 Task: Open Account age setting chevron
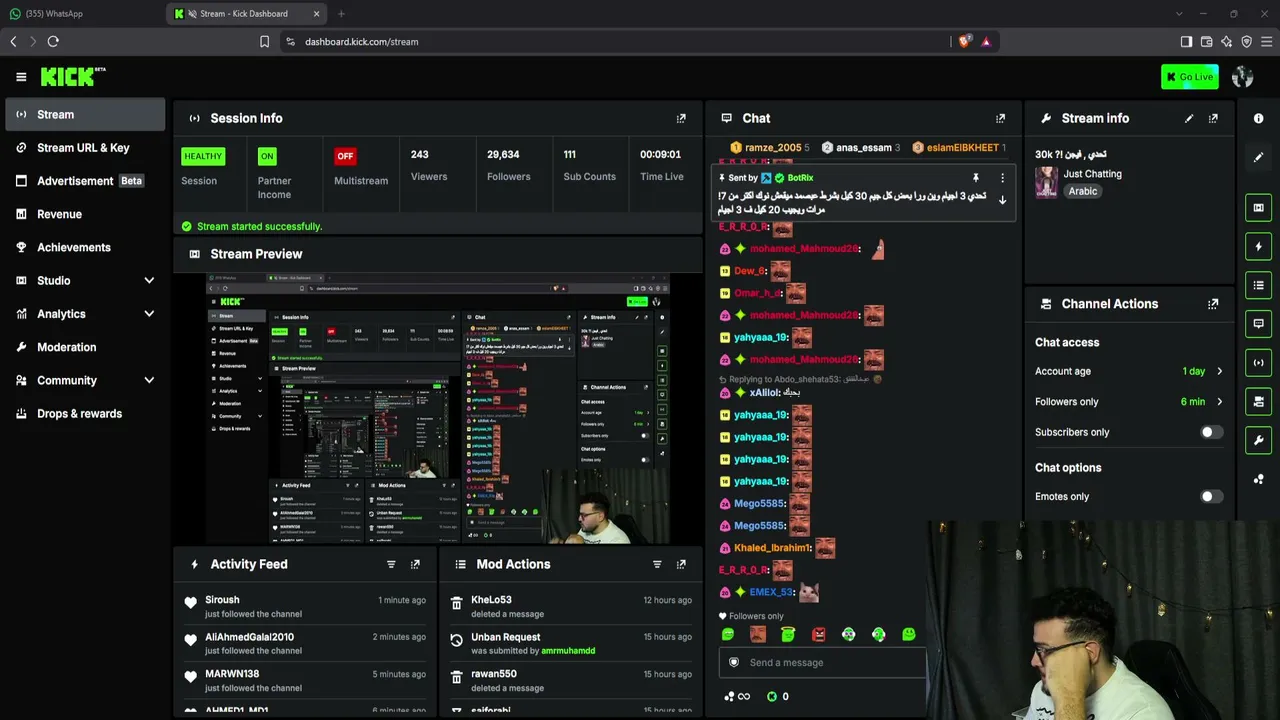[x=1219, y=371]
